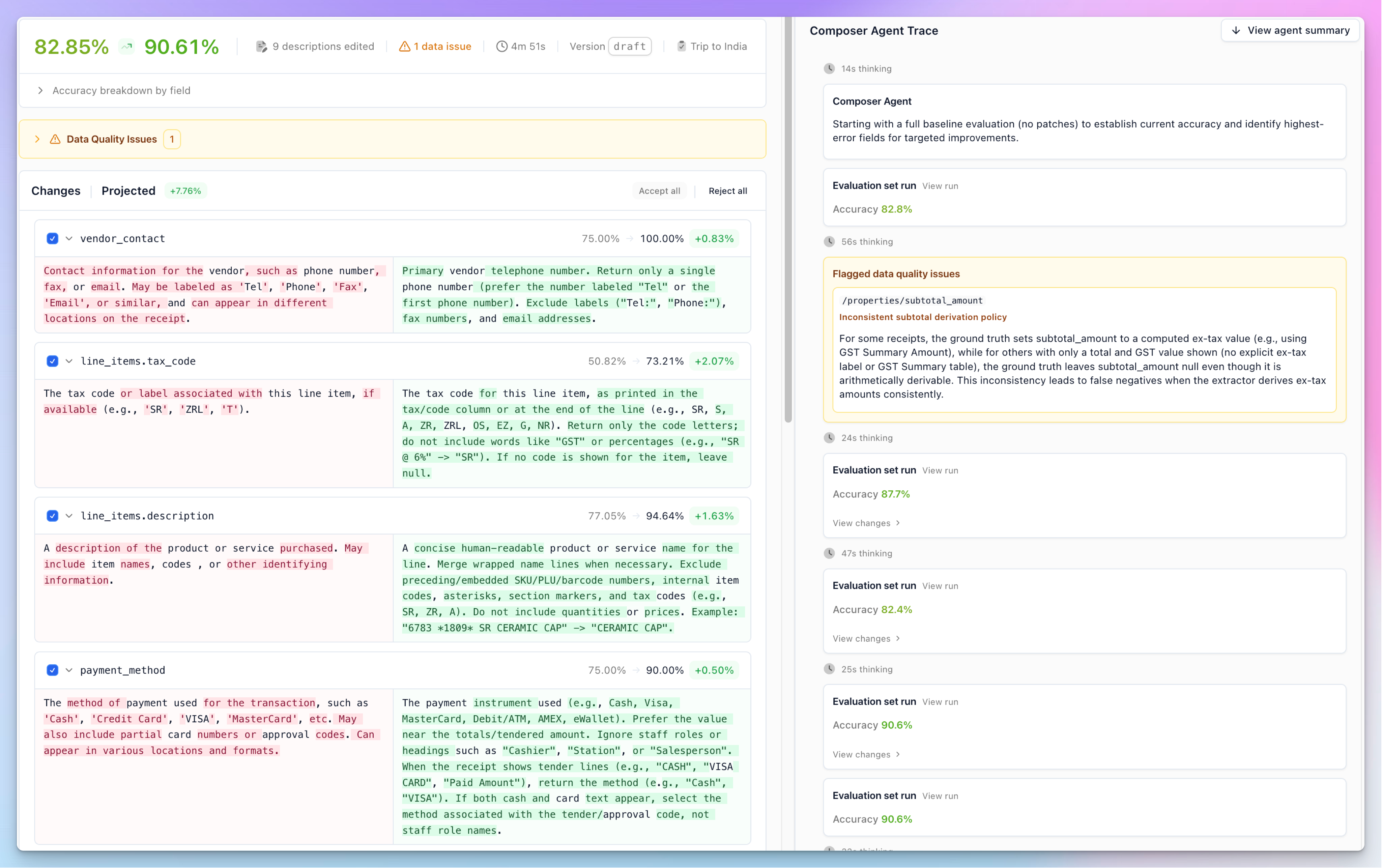Click the clock icon beside 56s thinking
The height and width of the screenshot is (868, 1382).
(x=829, y=242)
